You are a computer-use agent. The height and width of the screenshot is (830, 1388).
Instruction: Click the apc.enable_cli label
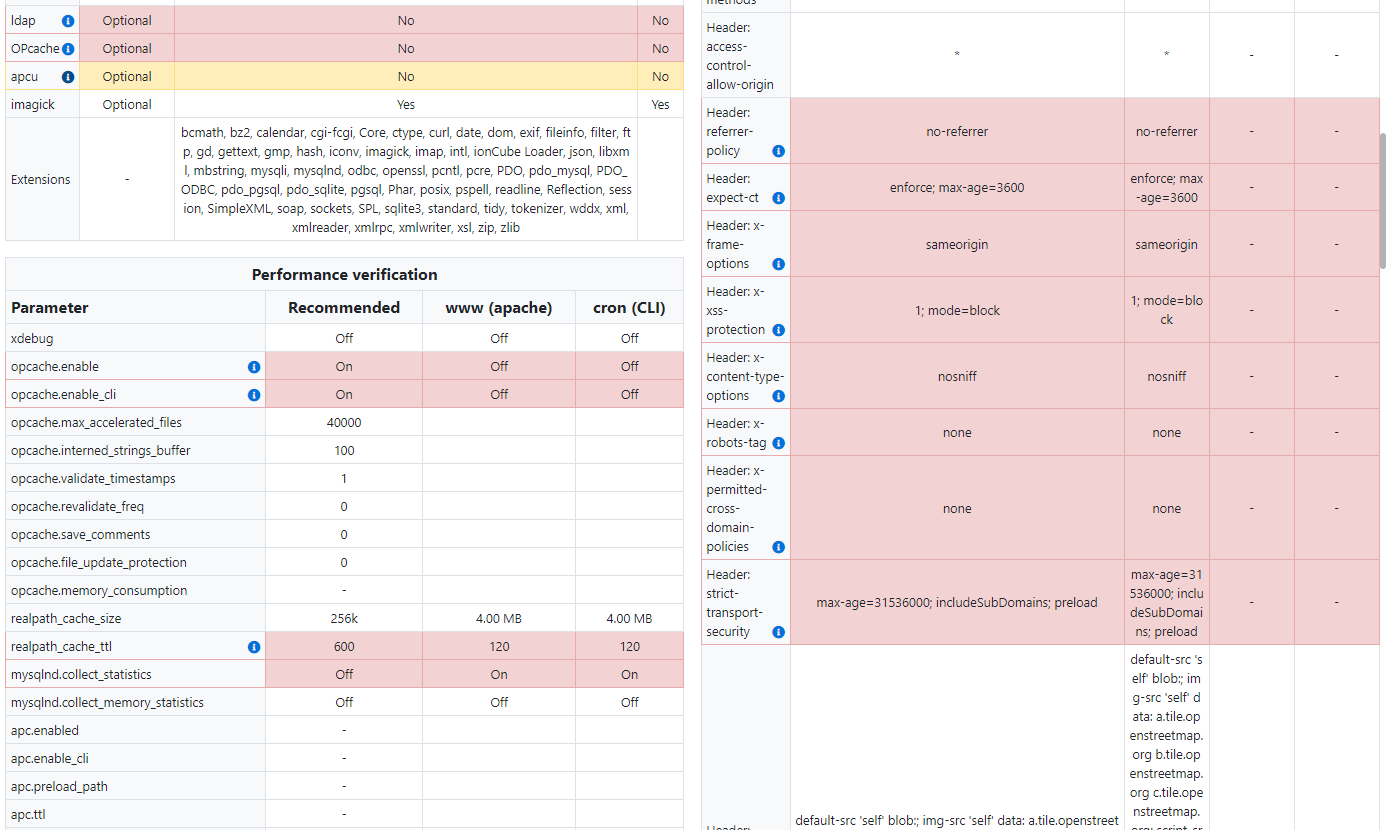(50, 759)
